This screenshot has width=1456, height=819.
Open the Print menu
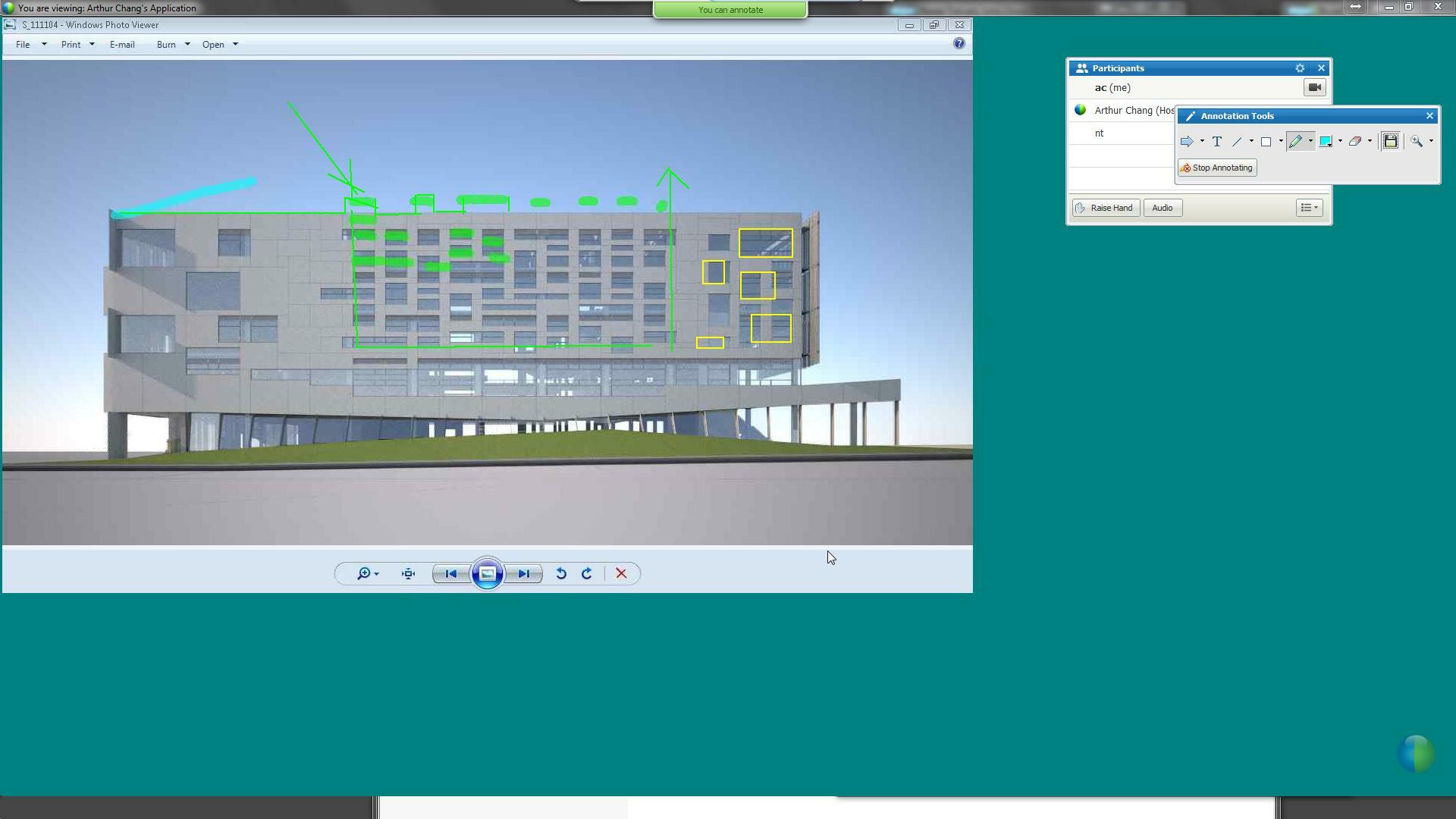[x=71, y=45]
